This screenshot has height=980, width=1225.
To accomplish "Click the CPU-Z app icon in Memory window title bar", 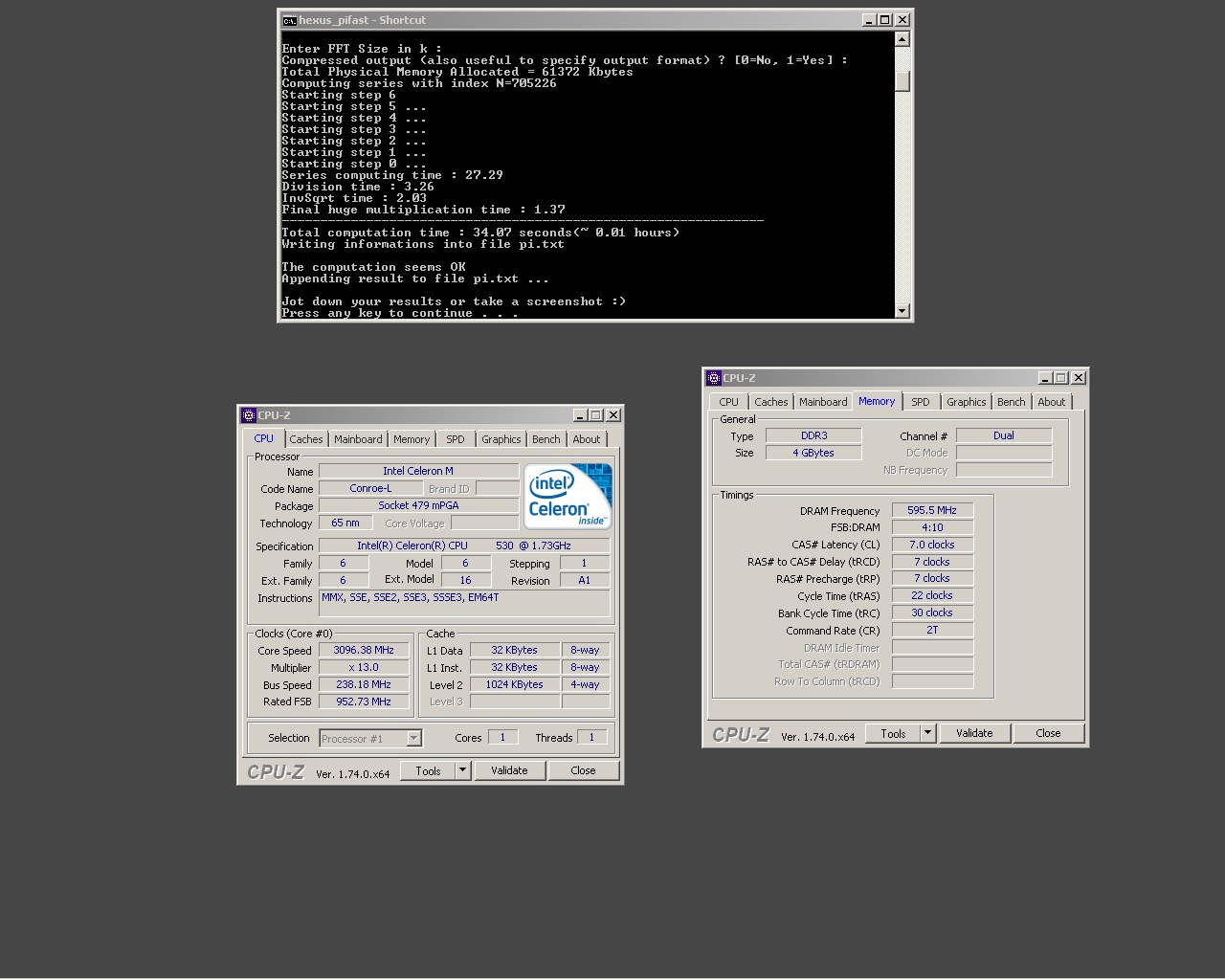I will [x=713, y=378].
